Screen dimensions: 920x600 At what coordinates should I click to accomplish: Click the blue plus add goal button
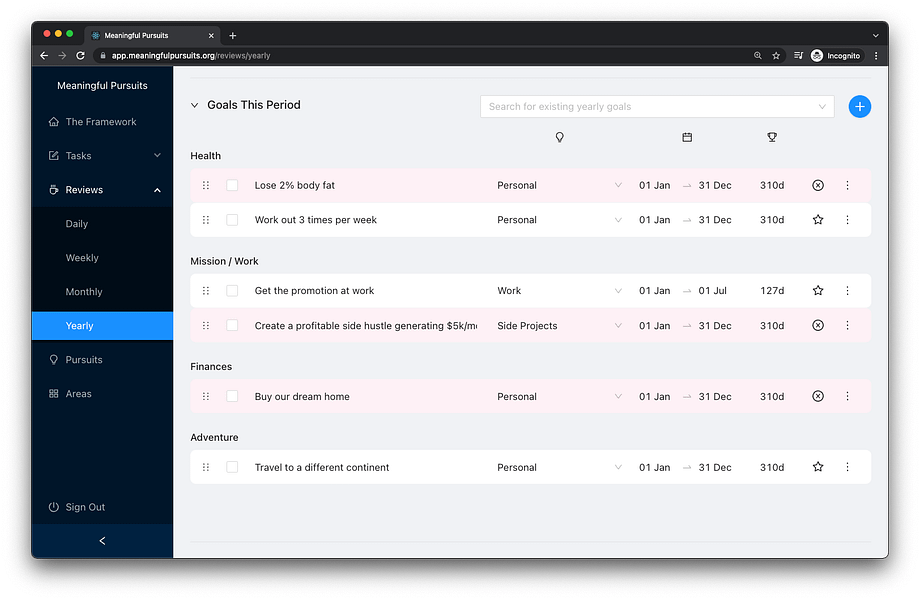tap(859, 107)
